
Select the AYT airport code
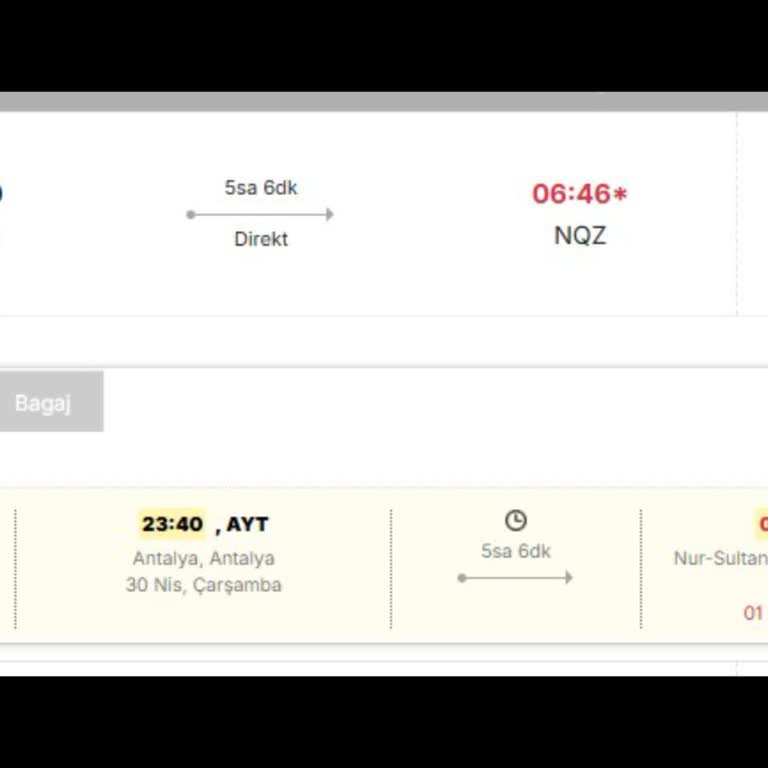click(x=247, y=524)
